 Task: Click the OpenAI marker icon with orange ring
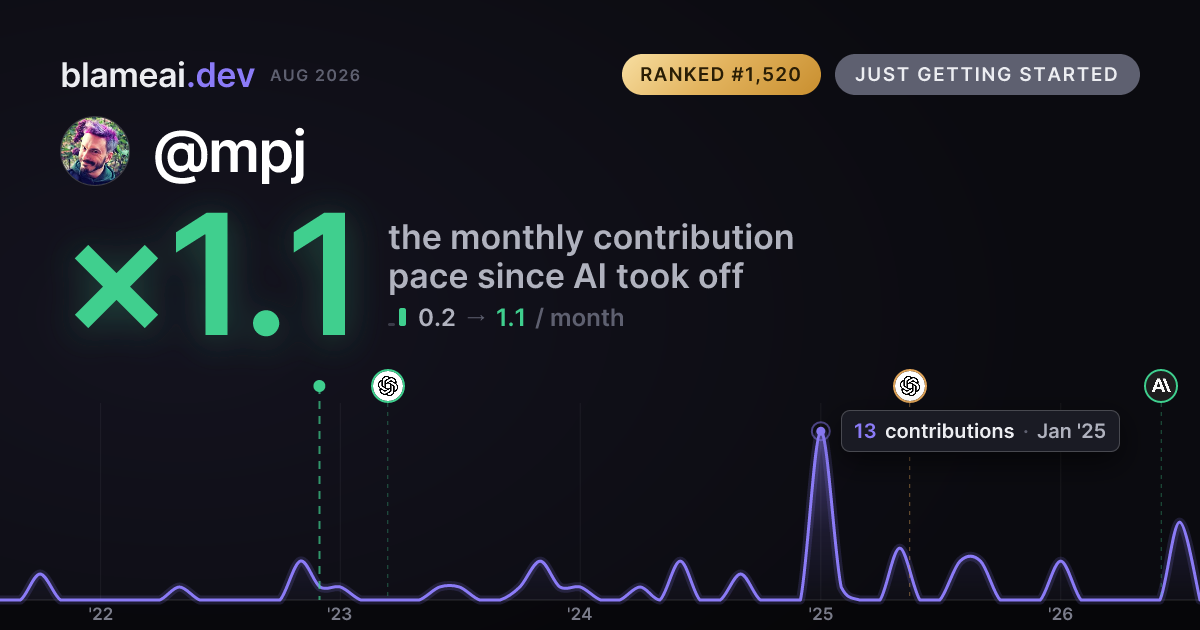910,385
